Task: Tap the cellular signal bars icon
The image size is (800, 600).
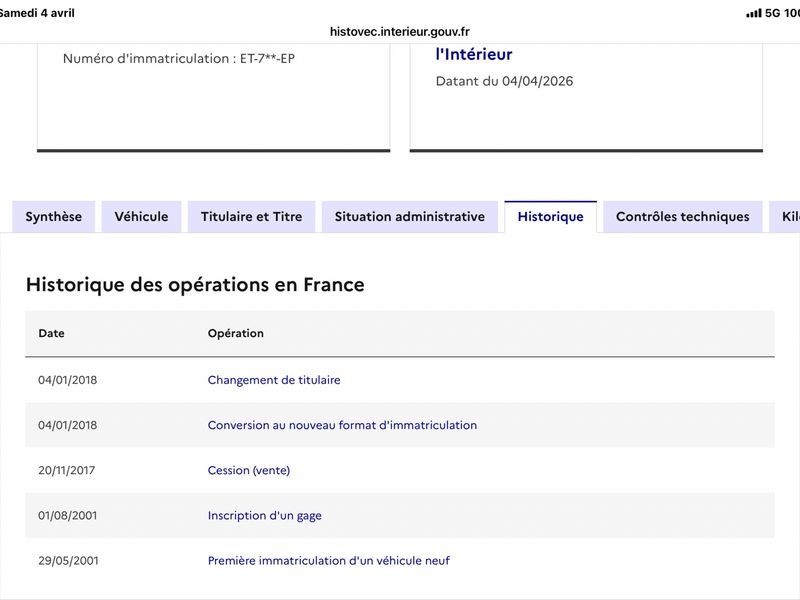Action: tap(753, 13)
